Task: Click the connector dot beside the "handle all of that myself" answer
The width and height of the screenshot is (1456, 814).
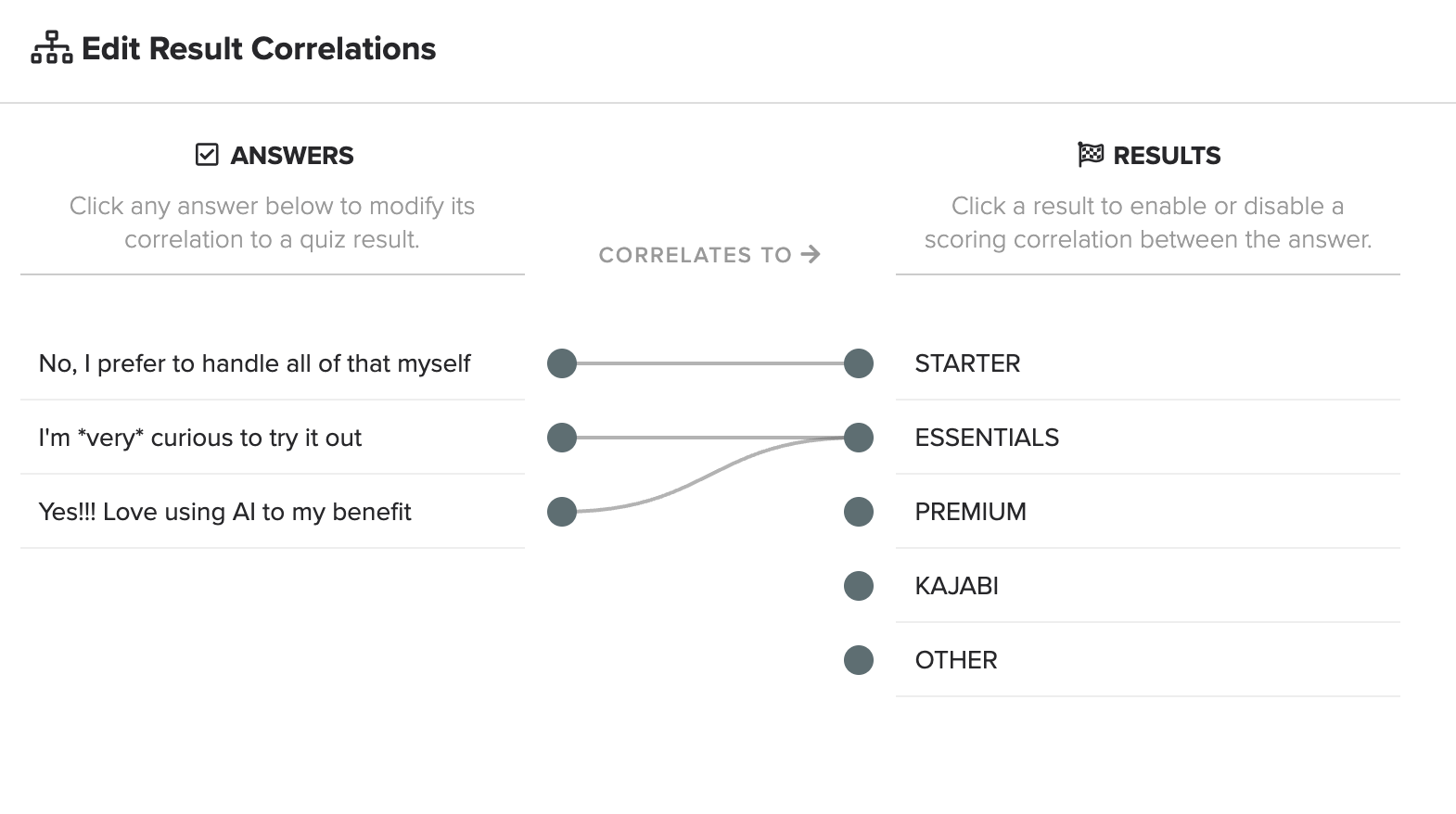Action: pos(562,363)
